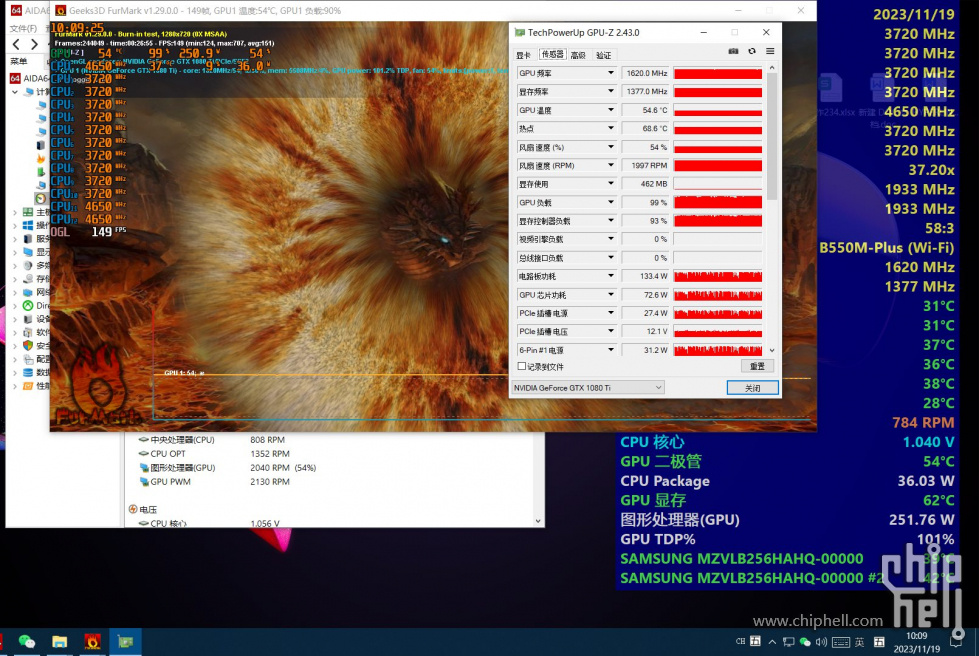Select the database tree icon

tap(28, 372)
